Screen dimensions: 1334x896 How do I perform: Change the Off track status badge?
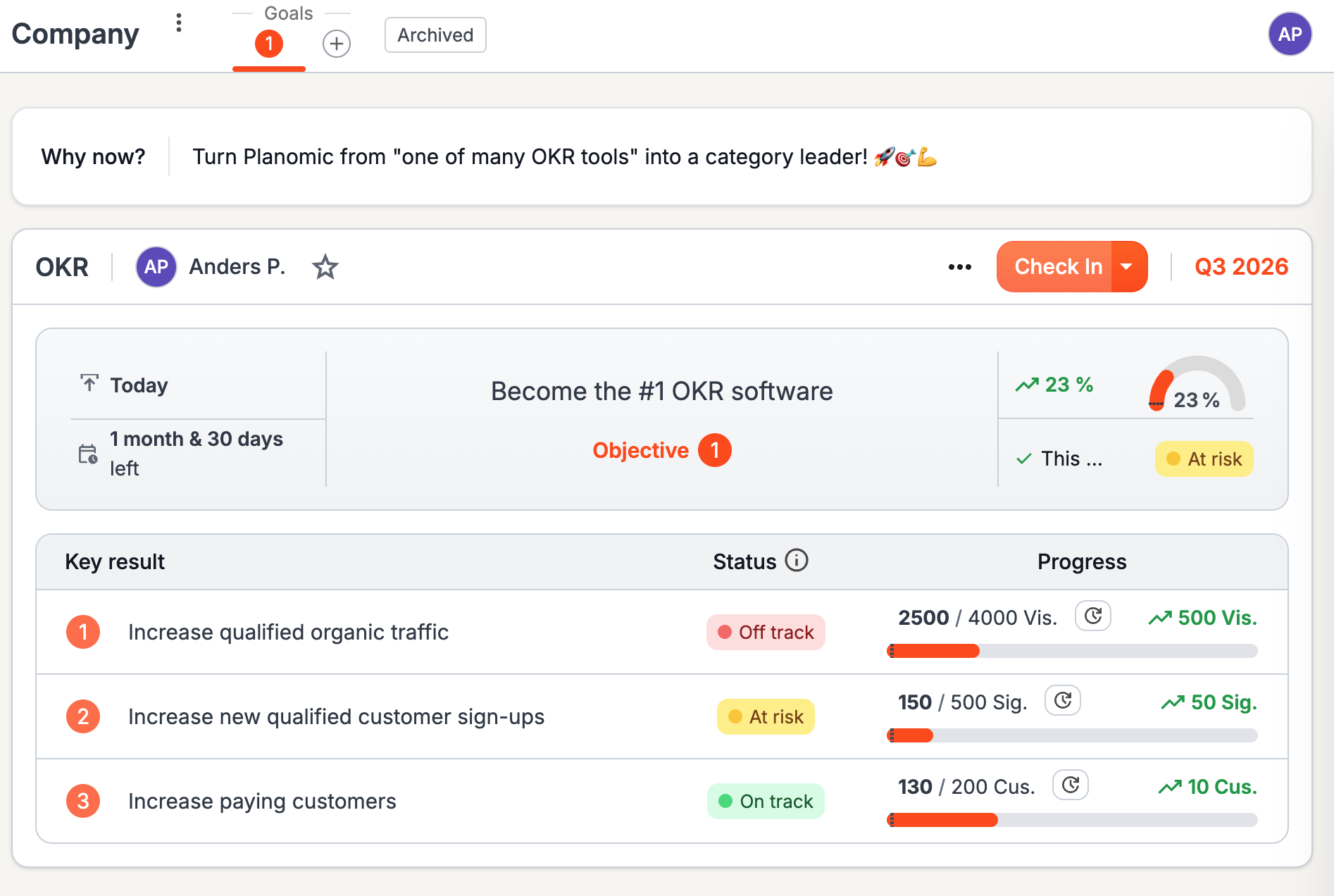pos(766,632)
